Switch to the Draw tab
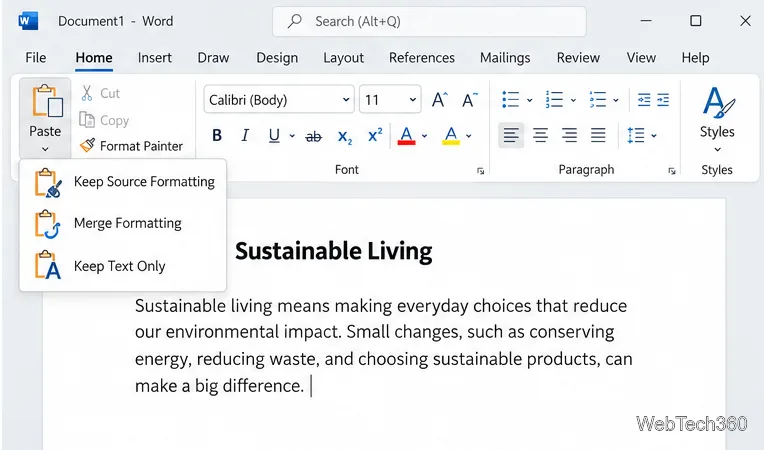Viewport: 764px width, 450px height. coord(213,58)
